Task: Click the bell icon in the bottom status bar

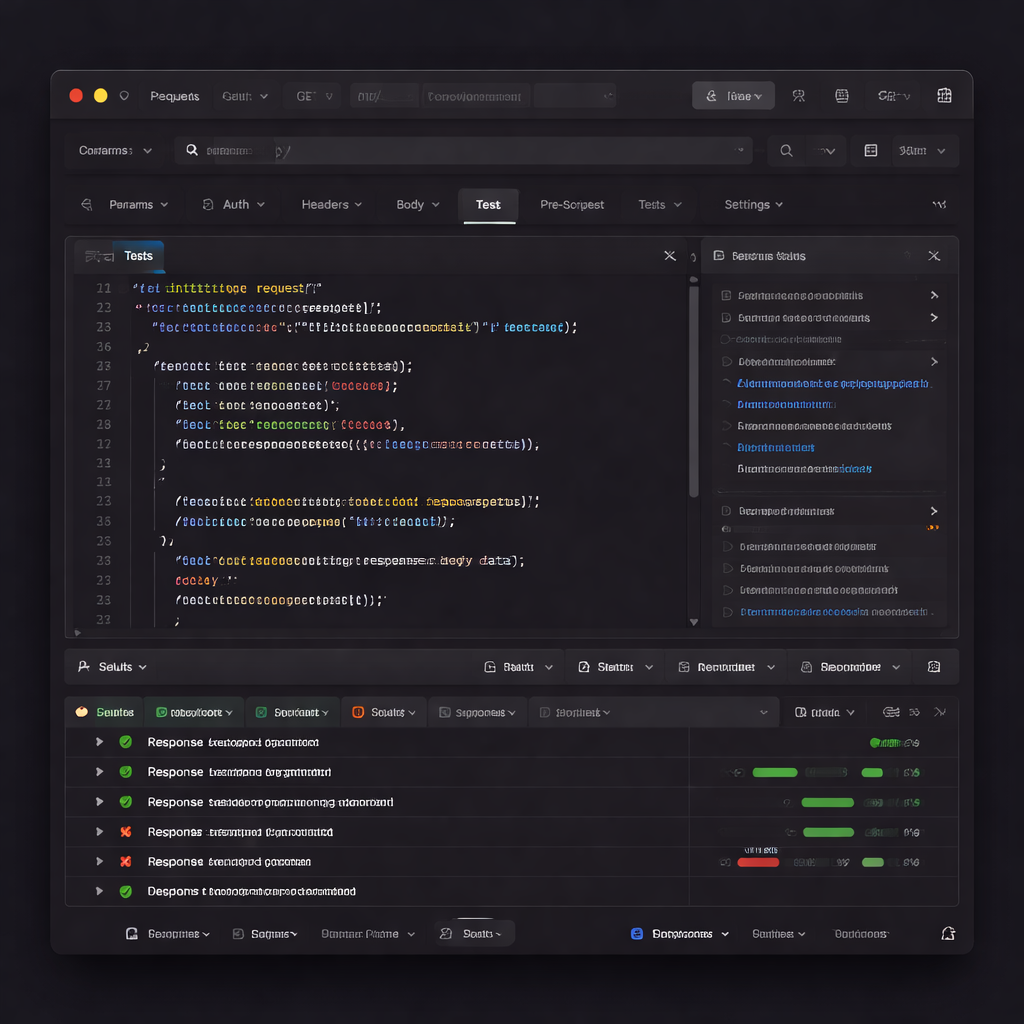Action: (947, 933)
